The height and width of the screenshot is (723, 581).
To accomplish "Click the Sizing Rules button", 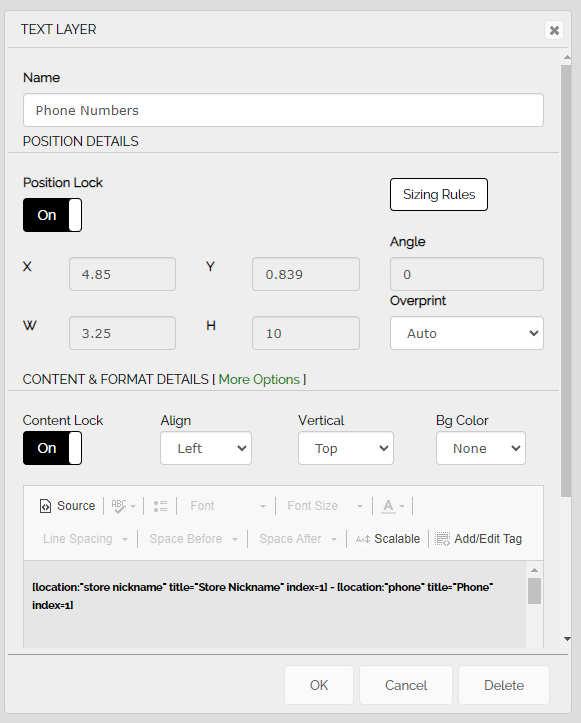I will point(439,194).
